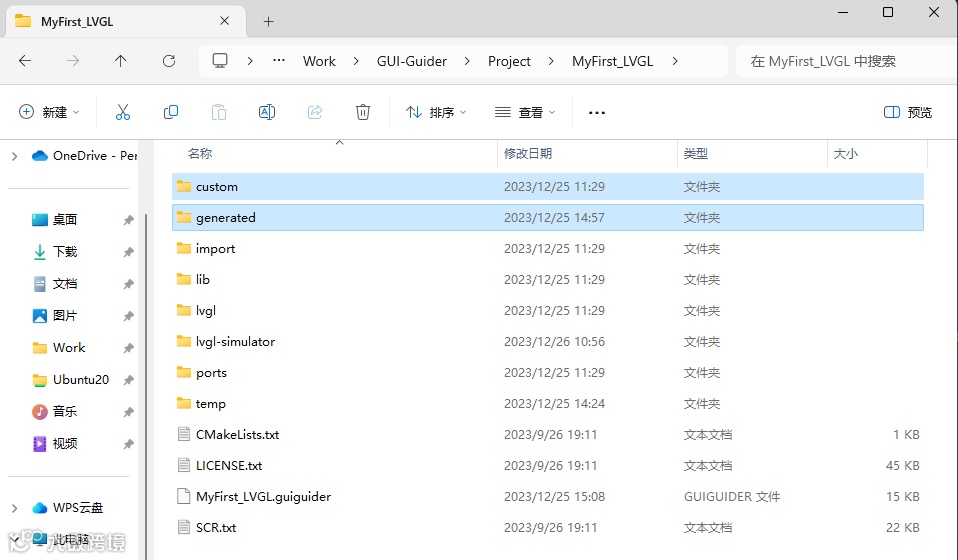Sort by 修改日期 column header
The image size is (958, 560).
coord(528,153)
